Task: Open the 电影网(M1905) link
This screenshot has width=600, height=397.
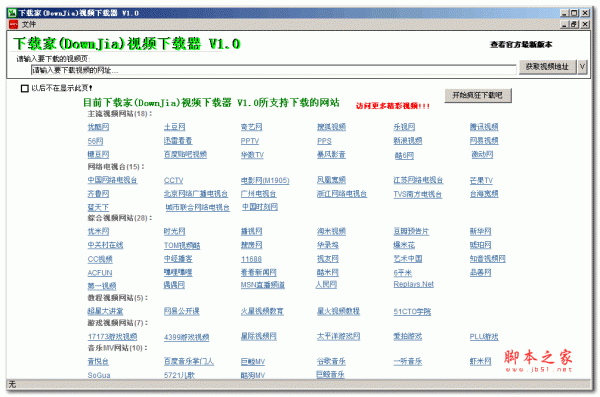Action: pyautogui.click(x=265, y=180)
